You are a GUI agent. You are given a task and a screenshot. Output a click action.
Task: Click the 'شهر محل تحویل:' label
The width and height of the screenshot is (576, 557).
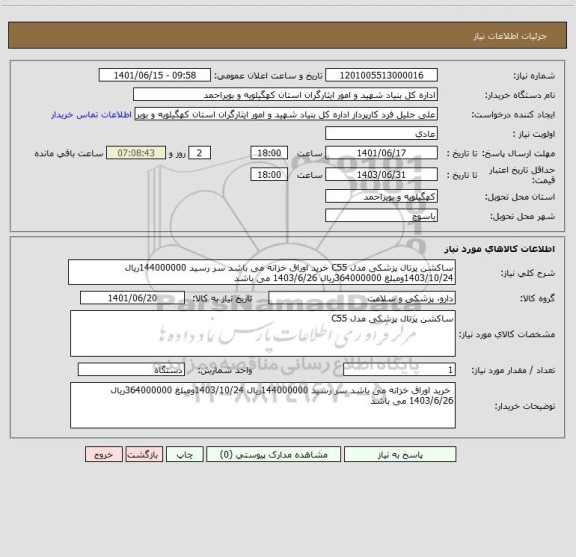[523, 216]
